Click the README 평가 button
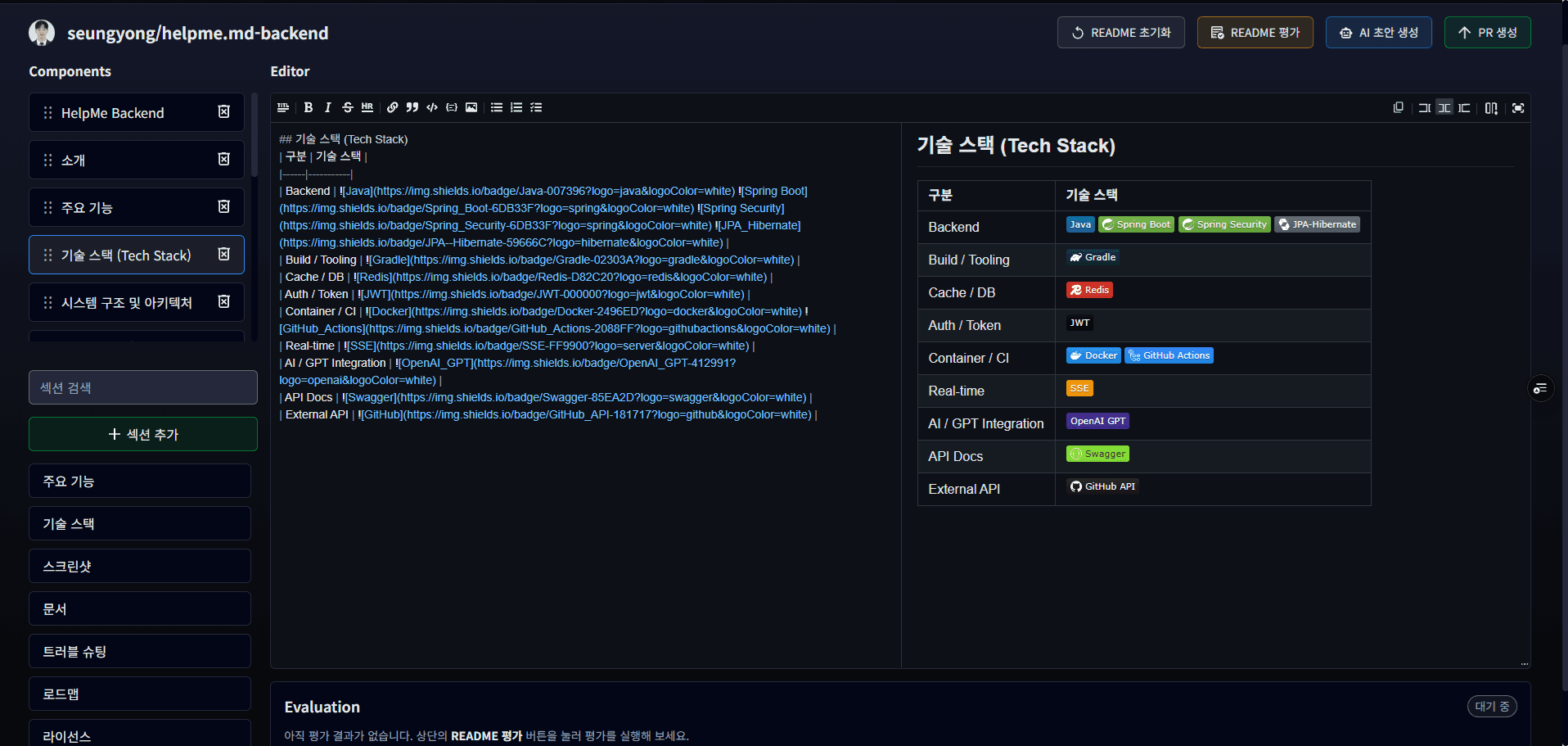 (1255, 33)
